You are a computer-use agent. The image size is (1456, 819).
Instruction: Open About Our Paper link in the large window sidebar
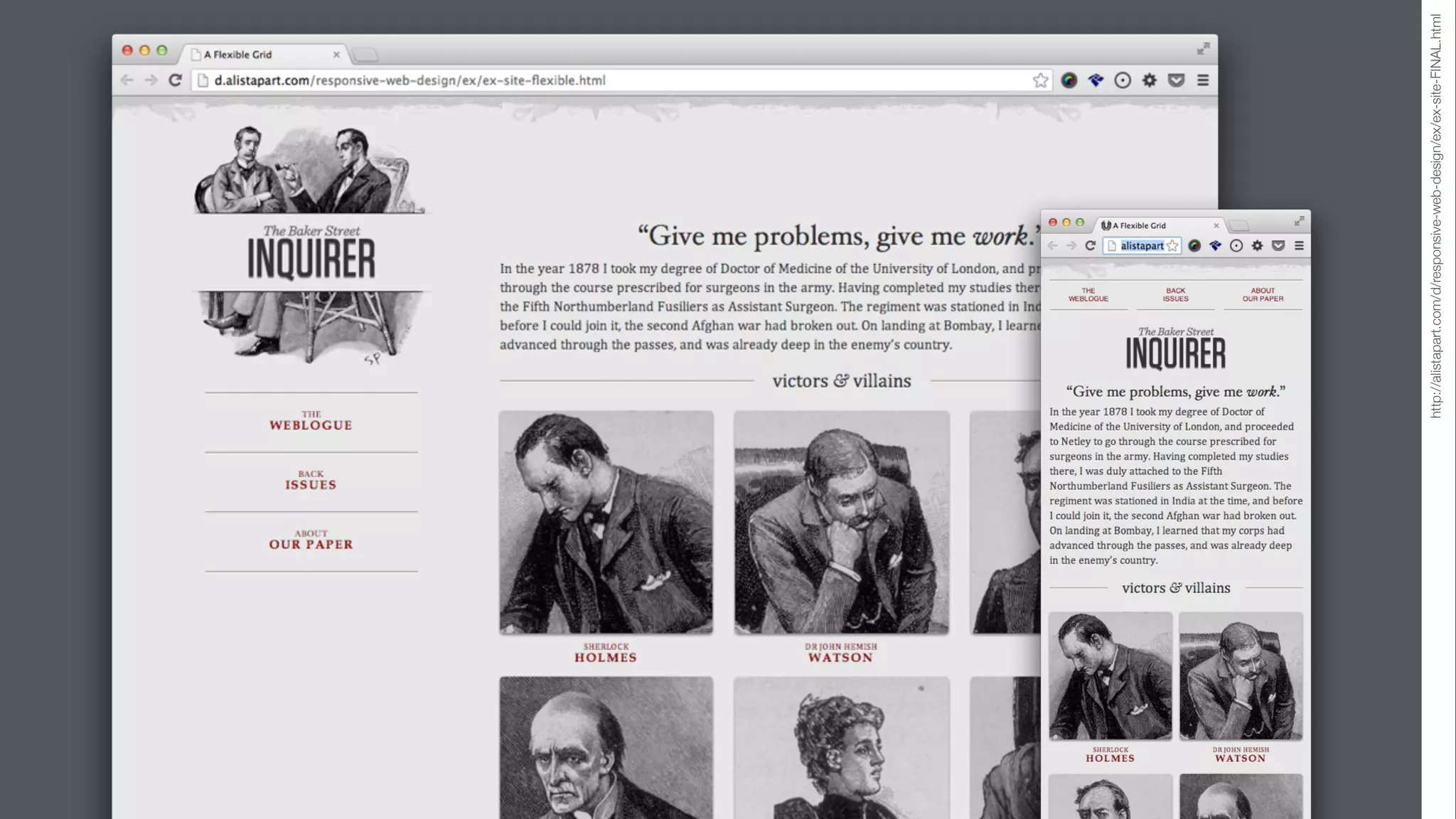311,540
